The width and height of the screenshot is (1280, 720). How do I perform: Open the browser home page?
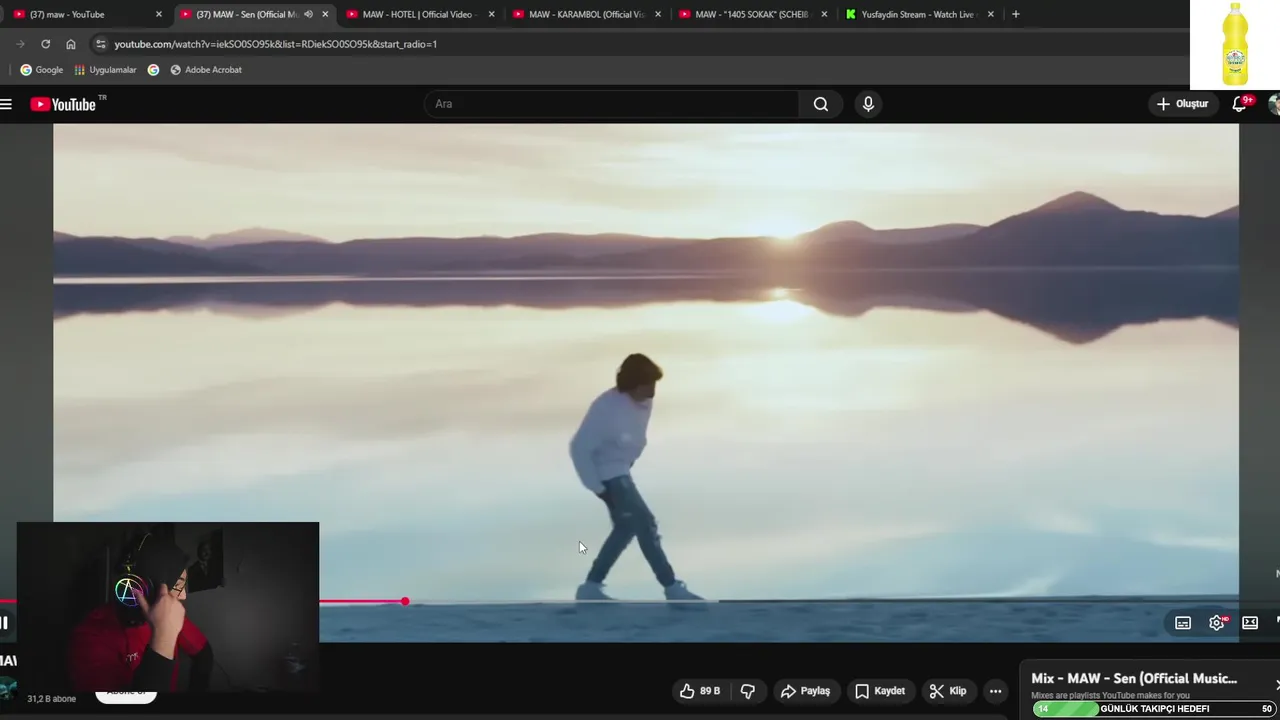(x=71, y=44)
